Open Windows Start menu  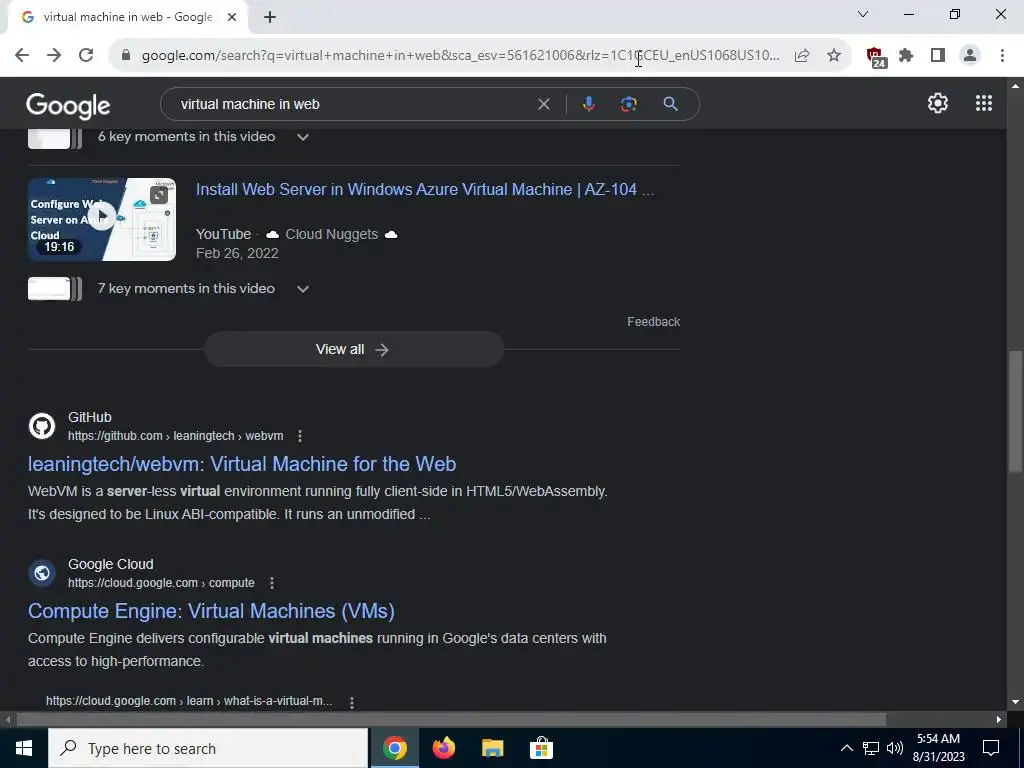24,748
